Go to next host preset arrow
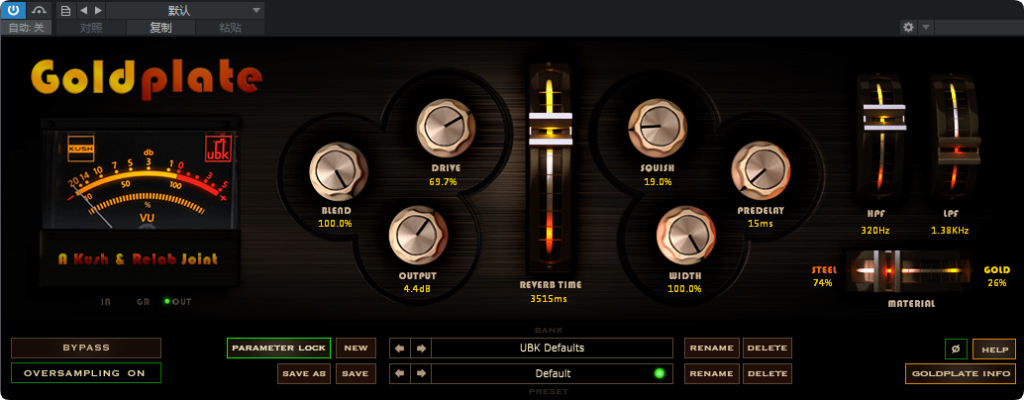The width and height of the screenshot is (1024, 400). coord(98,10)
